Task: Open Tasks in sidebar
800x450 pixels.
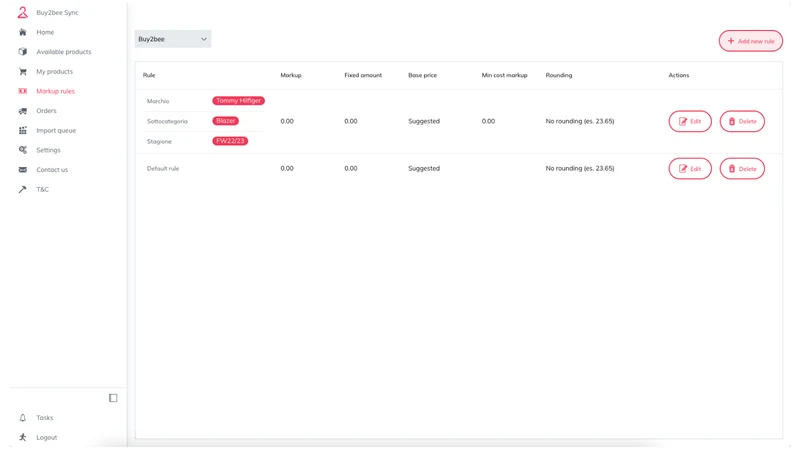Action: pos(44,418)
